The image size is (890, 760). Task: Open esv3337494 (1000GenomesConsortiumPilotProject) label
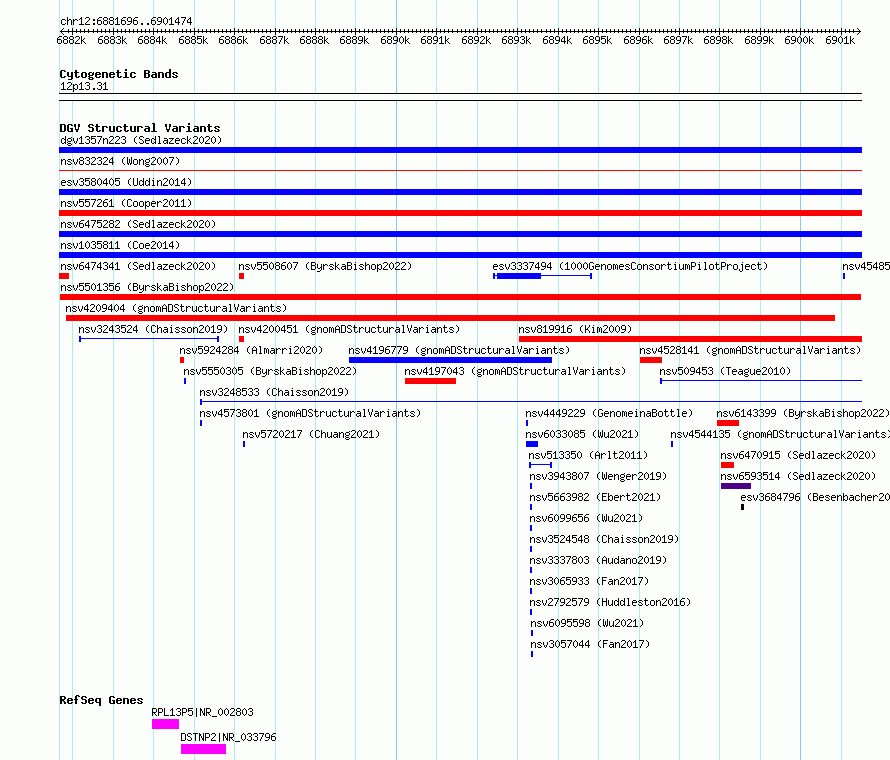(x=630, y=266)
